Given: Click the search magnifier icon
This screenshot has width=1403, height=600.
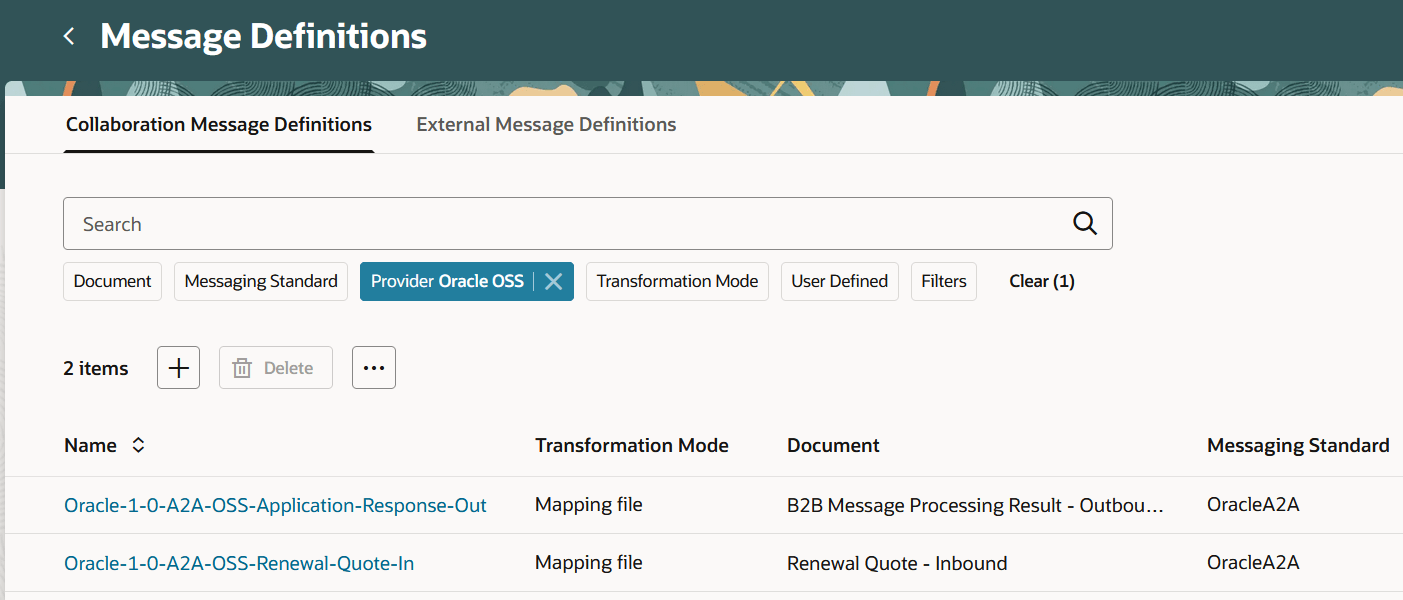Looking at the screenshot, I should (x=1085, y=224).
